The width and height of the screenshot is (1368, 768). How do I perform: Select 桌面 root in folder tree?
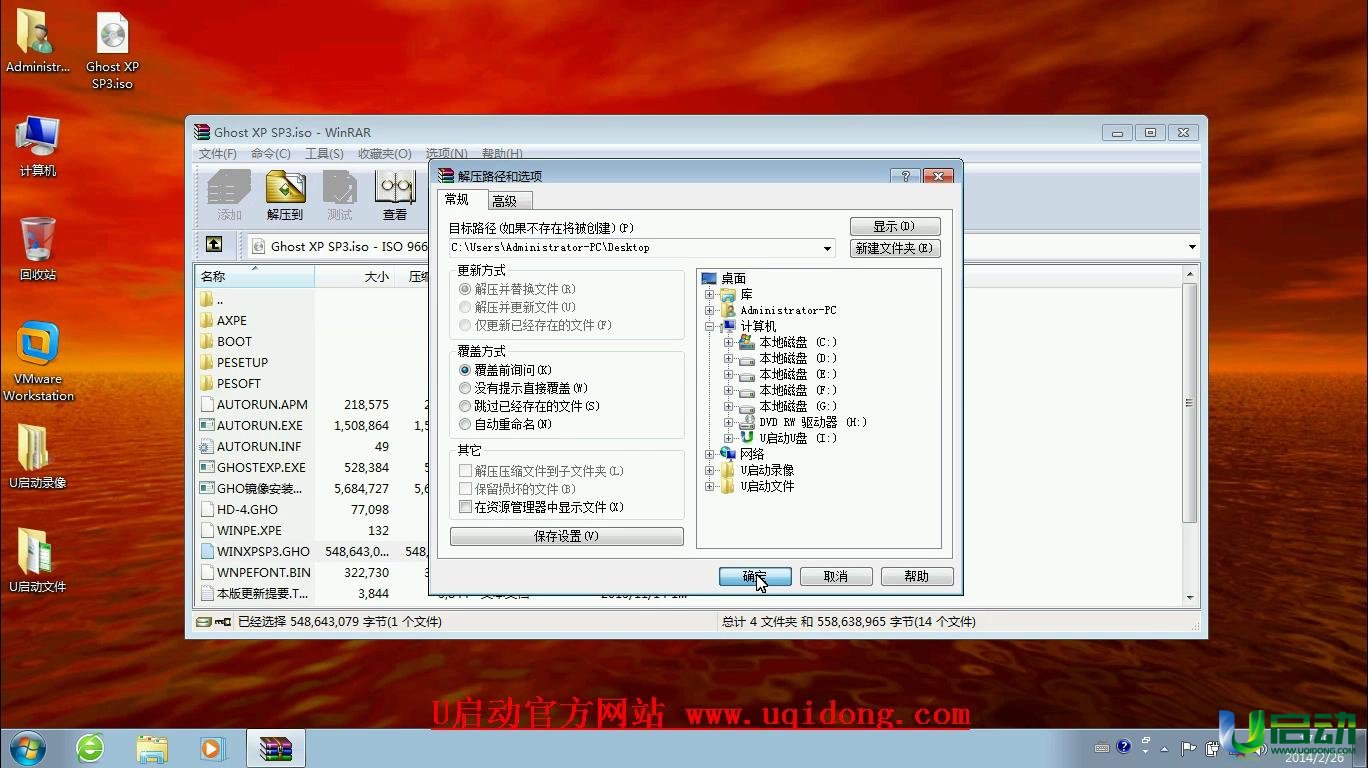coord(724,279)
